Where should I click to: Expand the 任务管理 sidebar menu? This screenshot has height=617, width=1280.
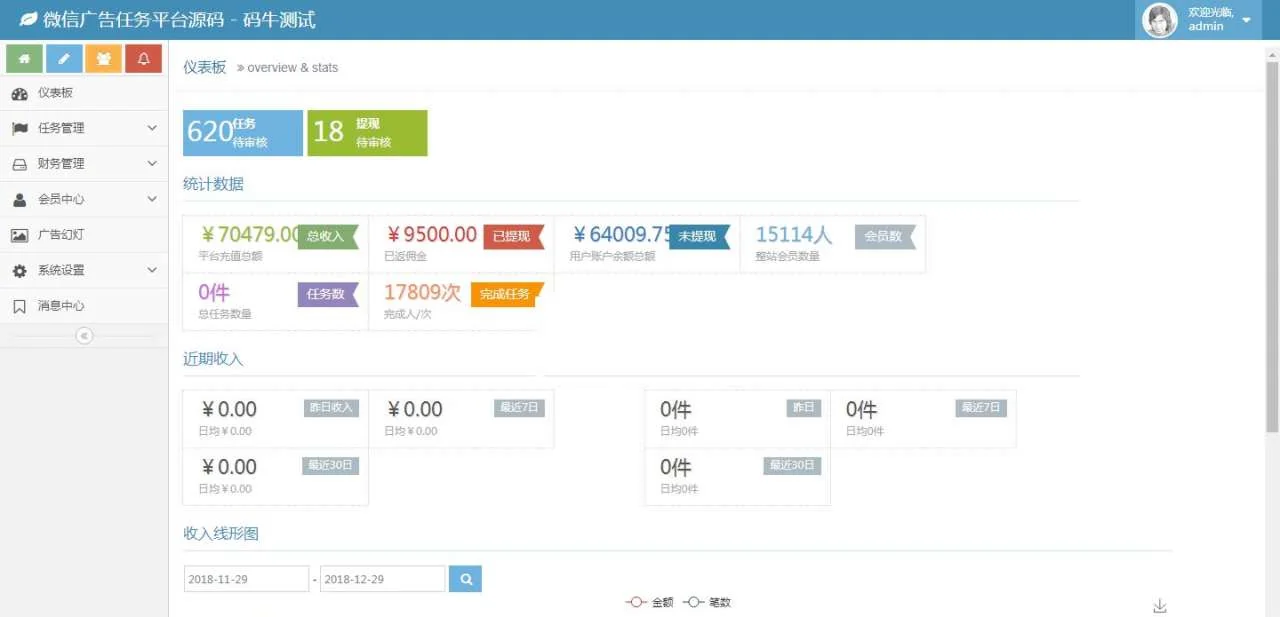84,128
